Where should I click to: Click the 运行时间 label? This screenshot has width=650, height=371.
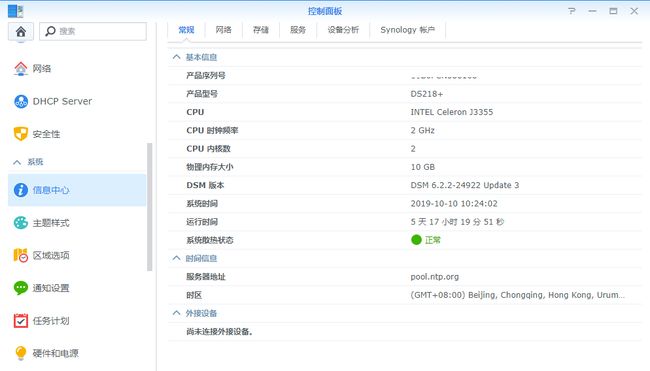pos(202,222)
